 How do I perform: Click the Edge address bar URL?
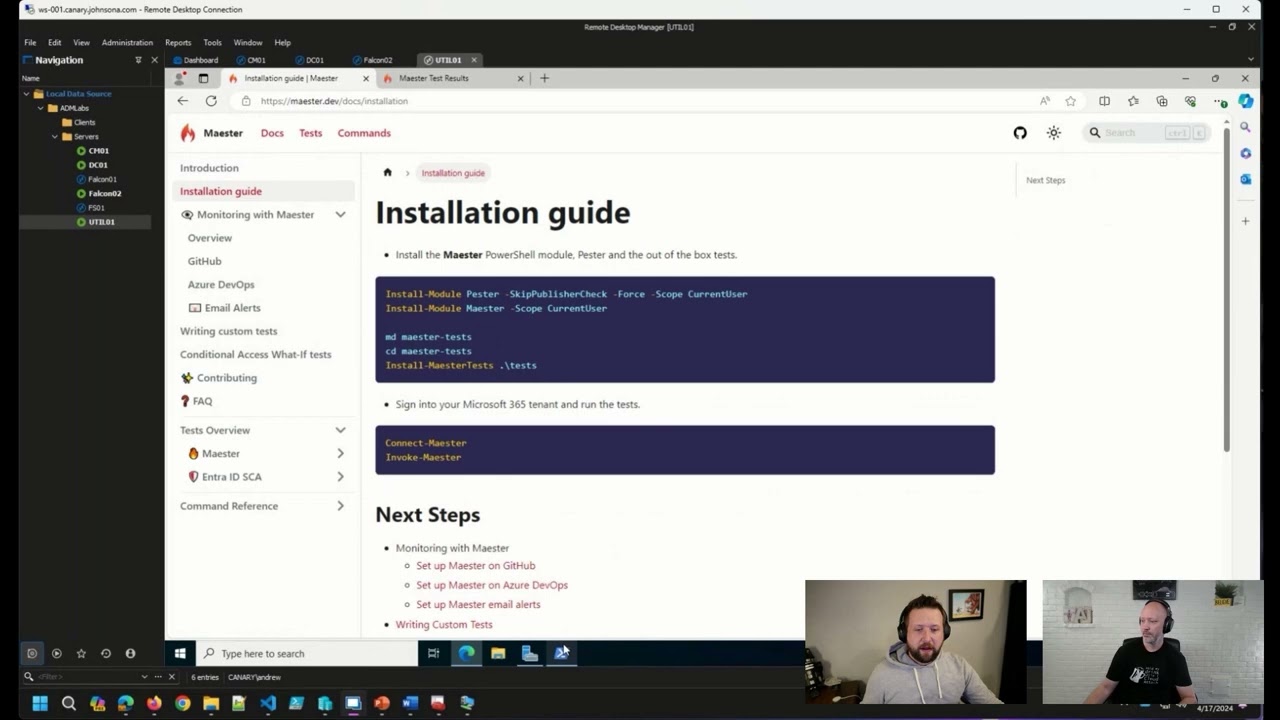click(334, 101)
